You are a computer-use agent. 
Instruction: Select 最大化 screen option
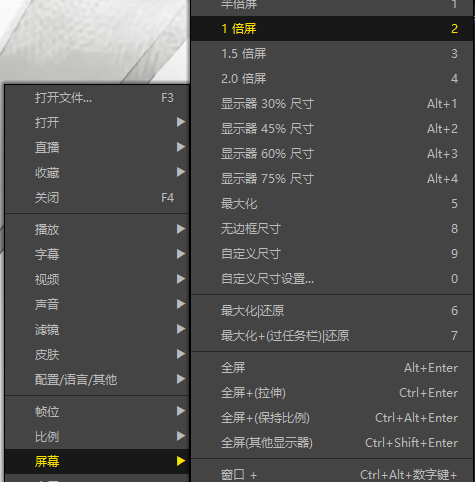(332, 204)
